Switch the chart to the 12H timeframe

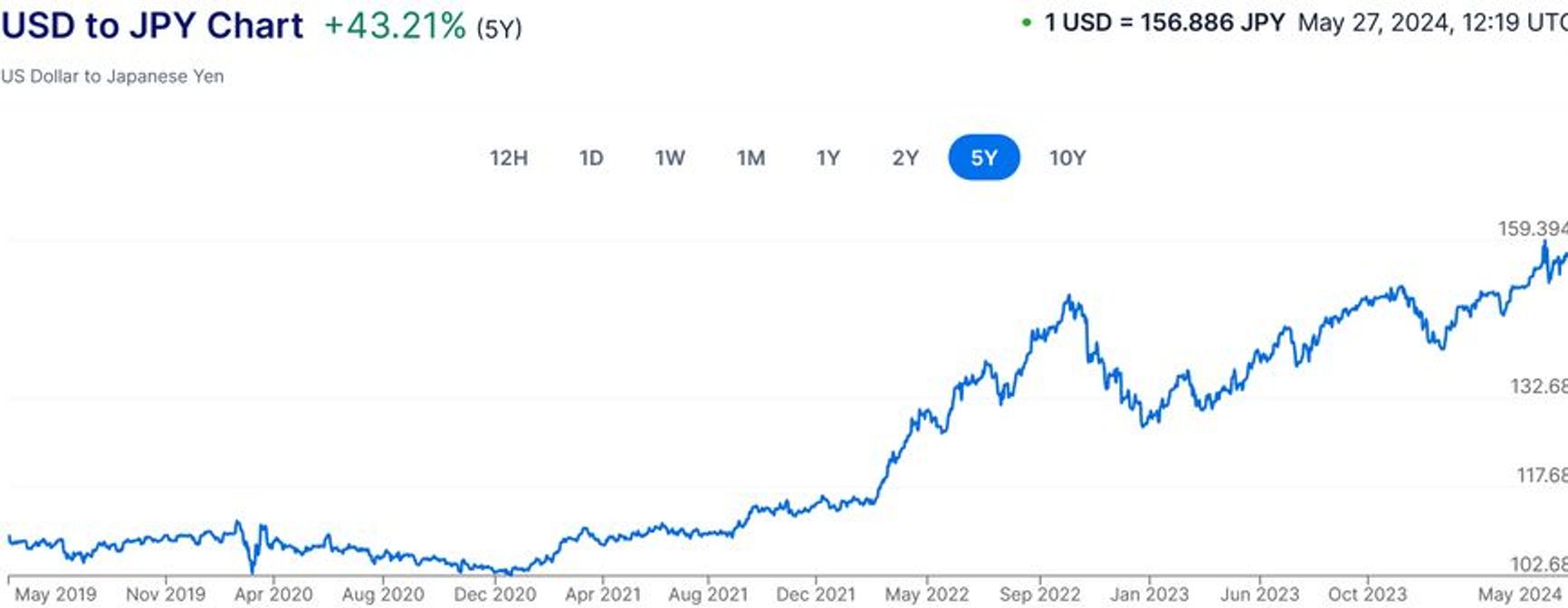509,157
